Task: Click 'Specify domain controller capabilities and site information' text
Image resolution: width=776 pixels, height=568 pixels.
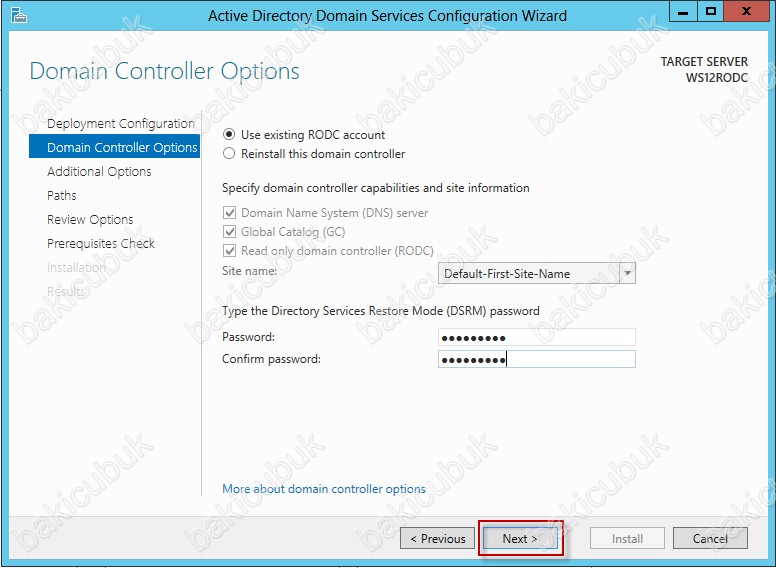Action: 376,188
